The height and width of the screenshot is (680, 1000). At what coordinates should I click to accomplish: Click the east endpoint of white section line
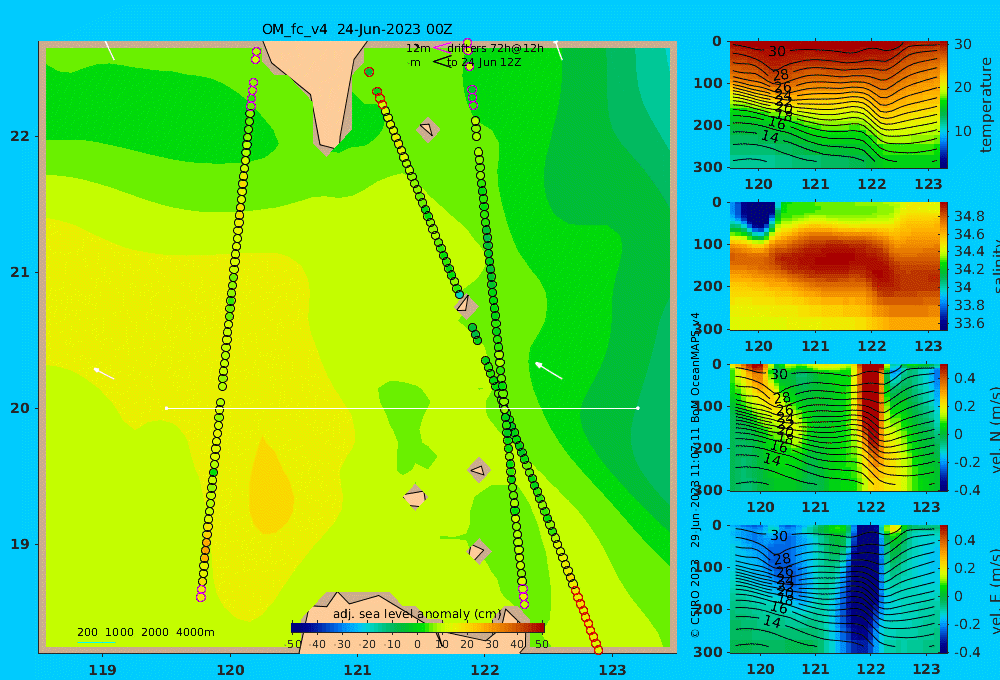[x=638, y=408]
